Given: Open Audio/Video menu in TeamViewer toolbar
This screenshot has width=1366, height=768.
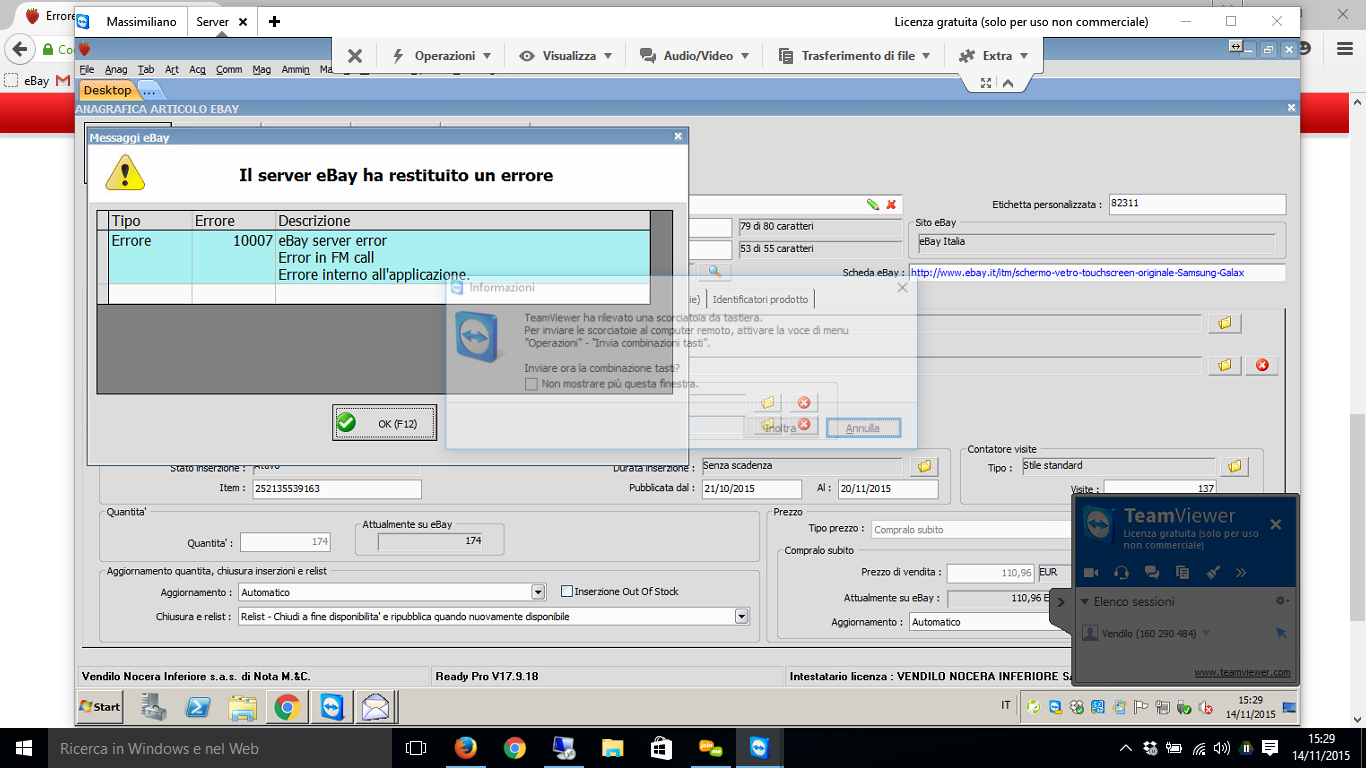Looking at the screenshot, I should pos(695,56).
